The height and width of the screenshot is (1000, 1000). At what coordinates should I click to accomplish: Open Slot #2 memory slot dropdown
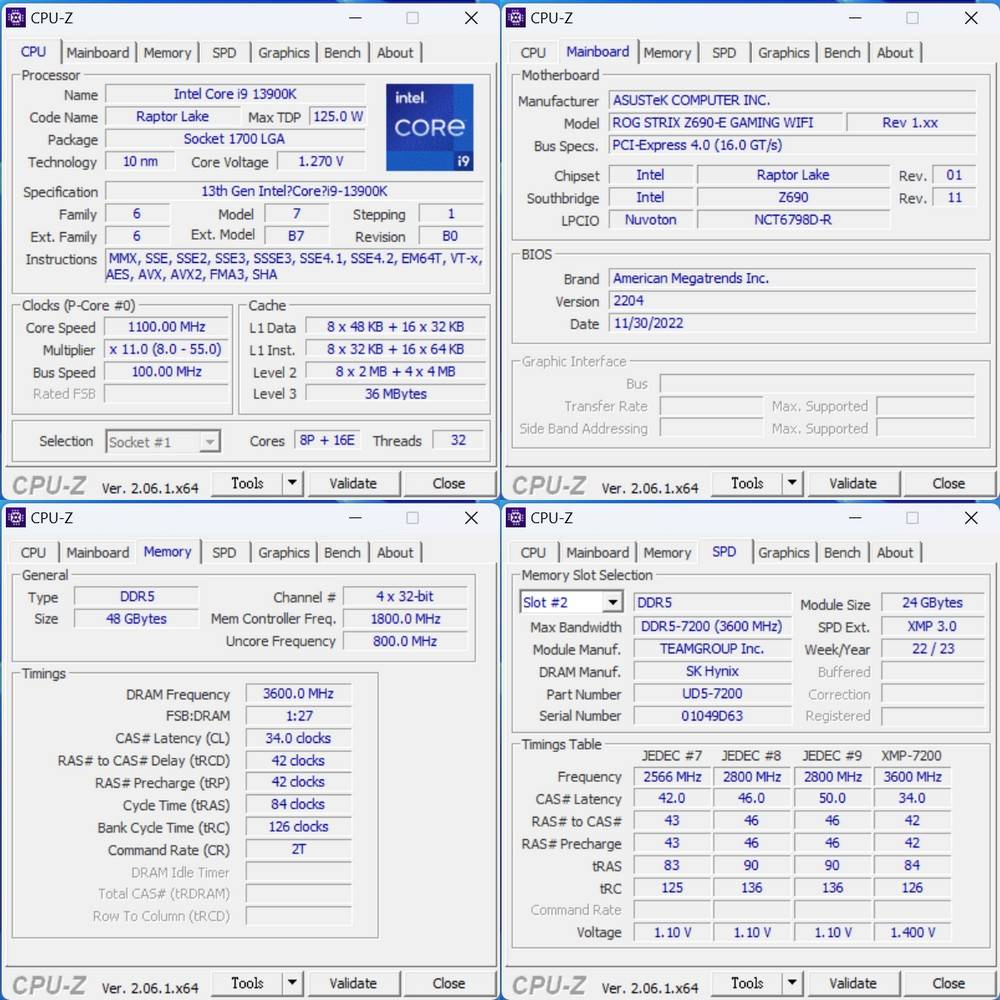(571, 602)
